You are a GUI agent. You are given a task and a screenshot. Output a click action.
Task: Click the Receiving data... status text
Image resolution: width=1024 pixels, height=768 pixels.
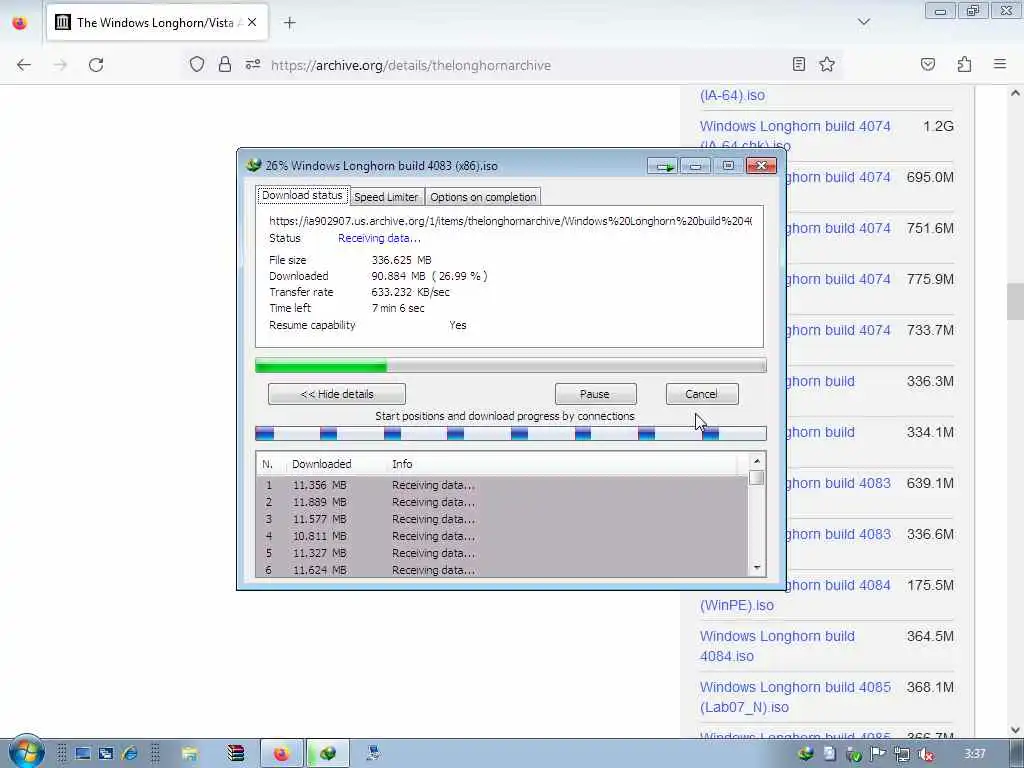(379, 238)
